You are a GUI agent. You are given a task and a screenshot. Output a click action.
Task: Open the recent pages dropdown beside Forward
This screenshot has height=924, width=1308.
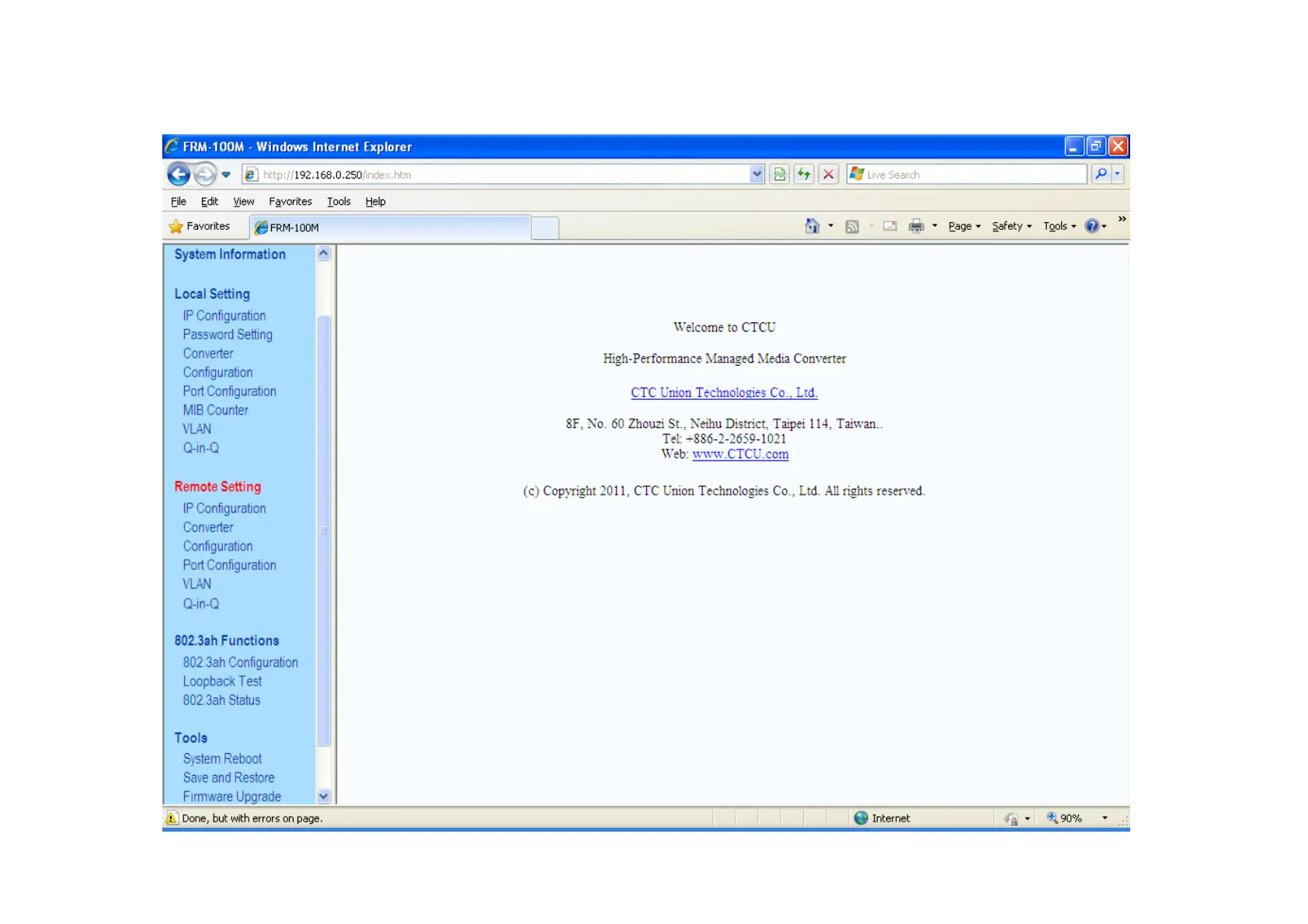point(226,175)
